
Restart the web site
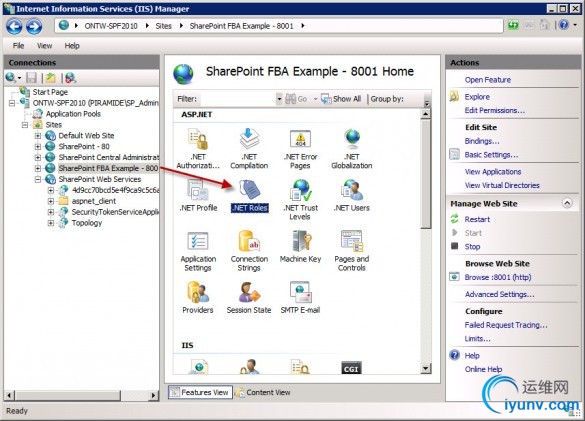pyautogui.click(x=477, y=219)
